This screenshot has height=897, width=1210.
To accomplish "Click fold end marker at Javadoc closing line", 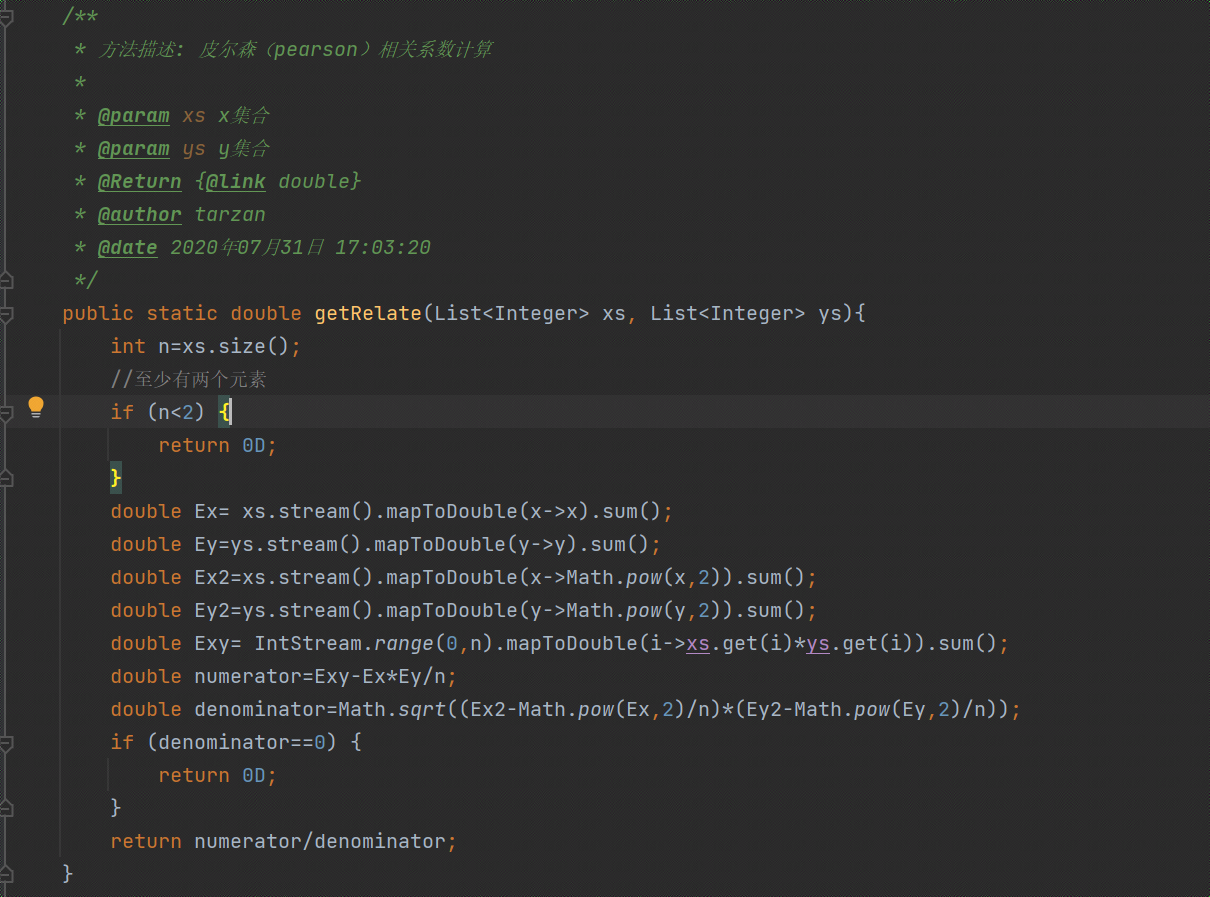I will (6, 278).
